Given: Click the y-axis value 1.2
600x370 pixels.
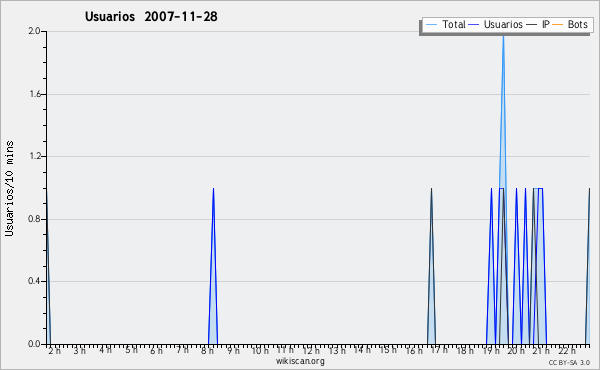Looking at the screenshot, I should click(x=35, y=156).
